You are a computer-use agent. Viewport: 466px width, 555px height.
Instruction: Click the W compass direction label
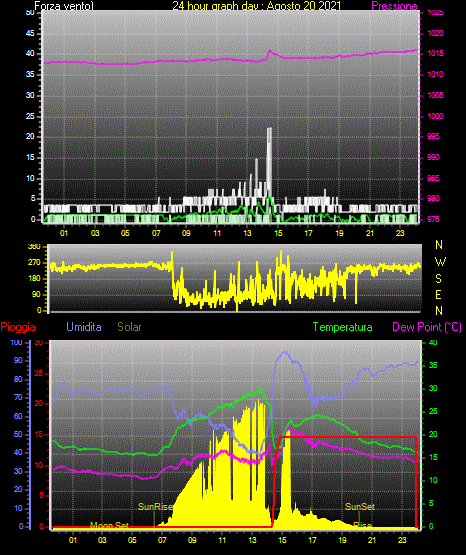click(x=440, y=262)
